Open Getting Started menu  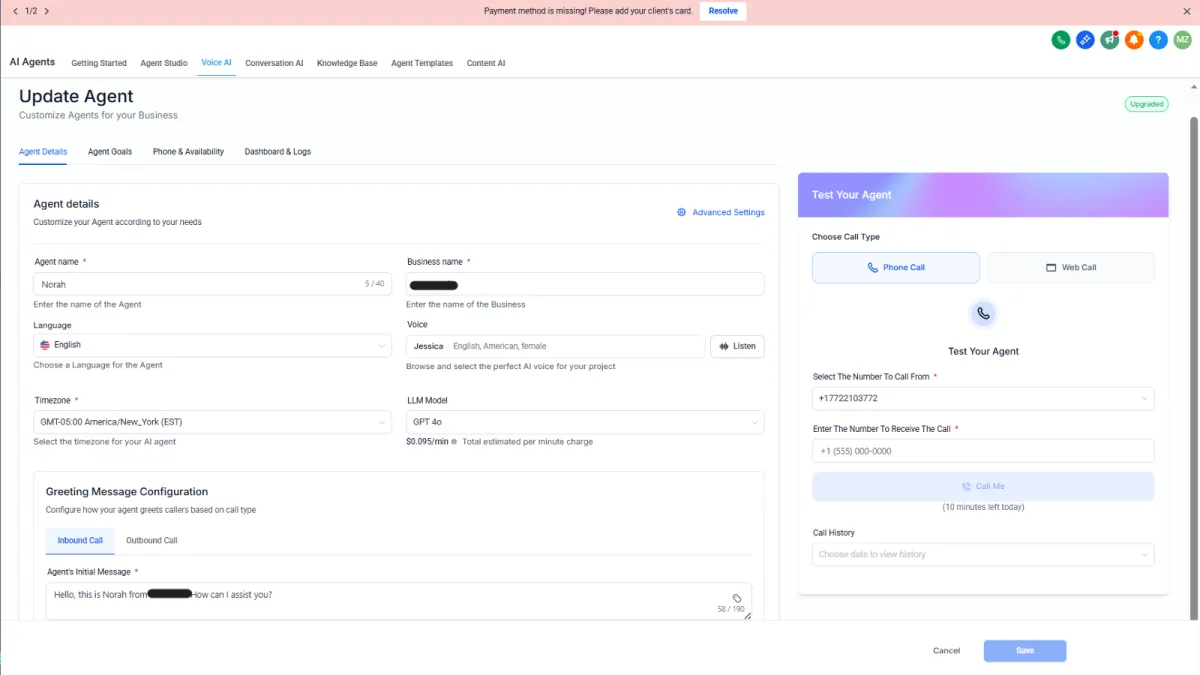pos(99,63)
